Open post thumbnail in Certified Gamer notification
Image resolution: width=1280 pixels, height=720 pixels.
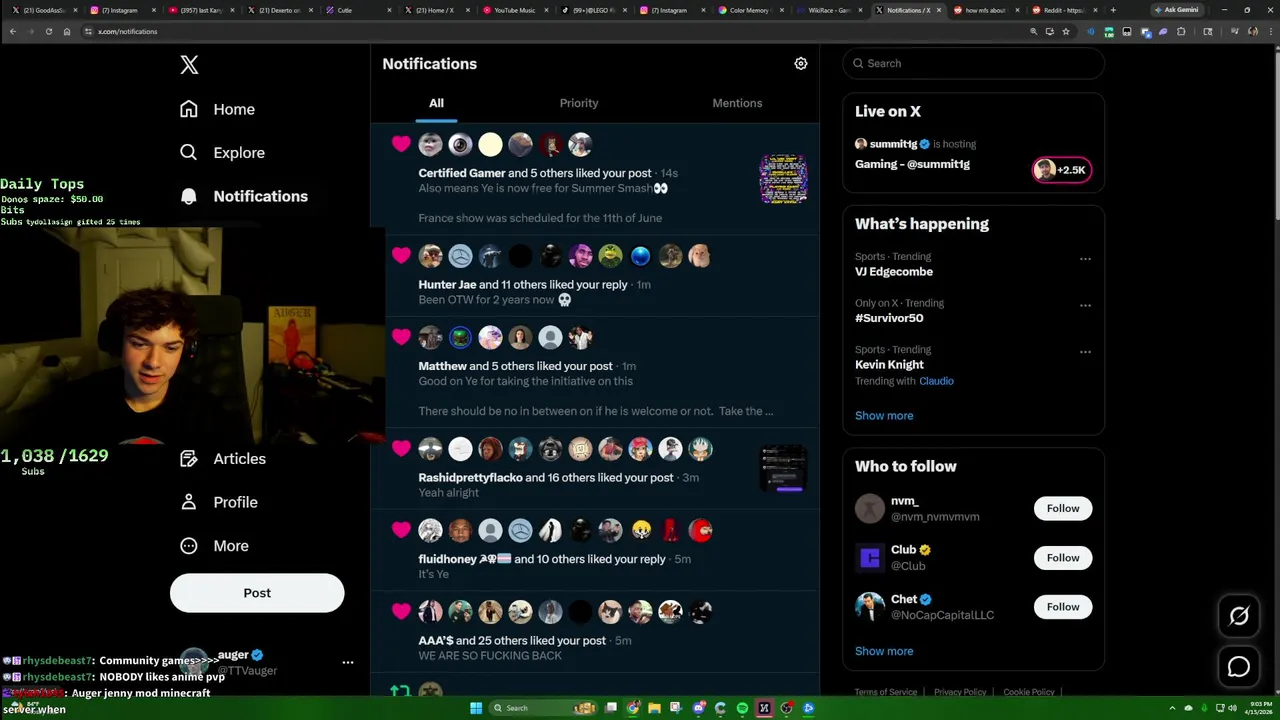(x=783, y=179)
